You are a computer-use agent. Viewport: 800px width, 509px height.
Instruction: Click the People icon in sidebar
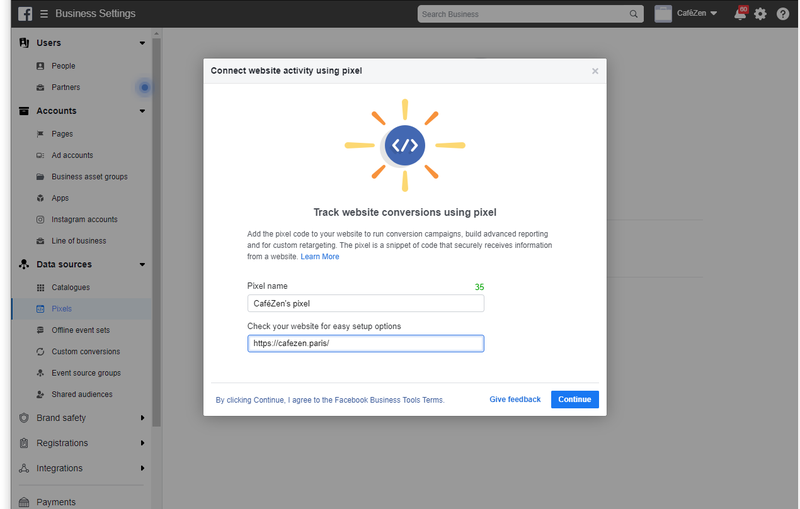[40, 66]
